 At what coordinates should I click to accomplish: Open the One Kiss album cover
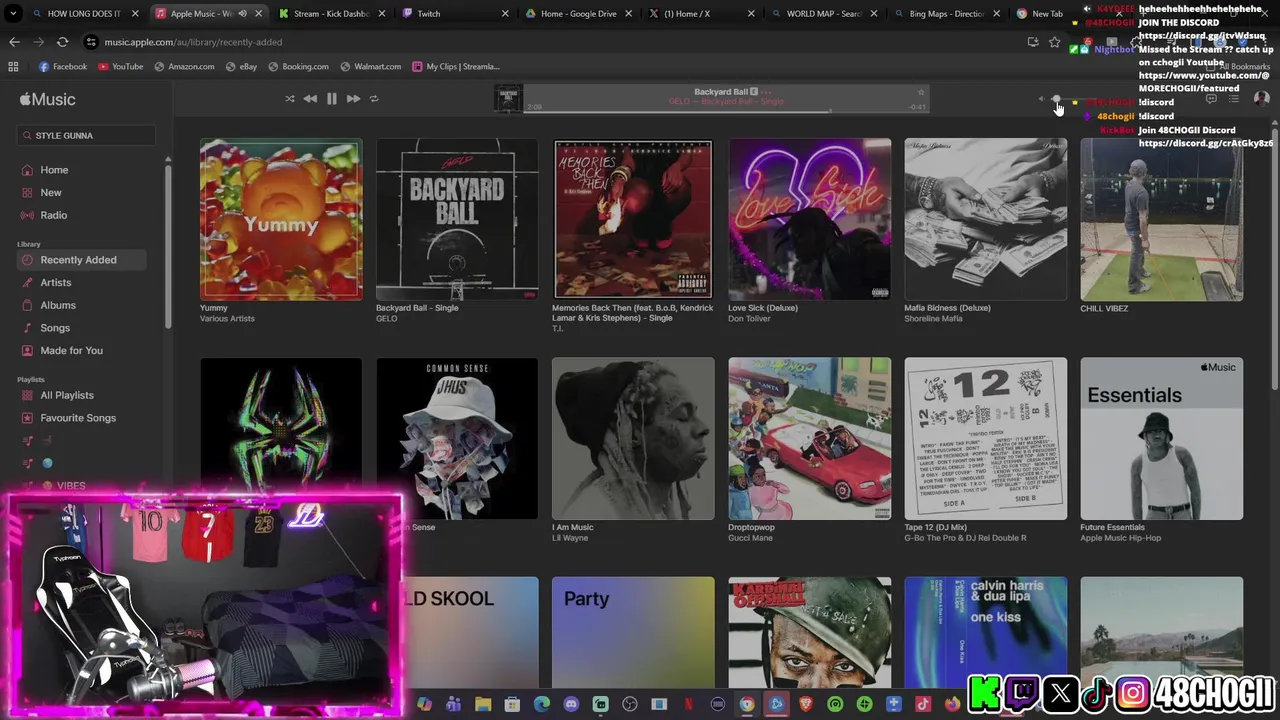985,632
